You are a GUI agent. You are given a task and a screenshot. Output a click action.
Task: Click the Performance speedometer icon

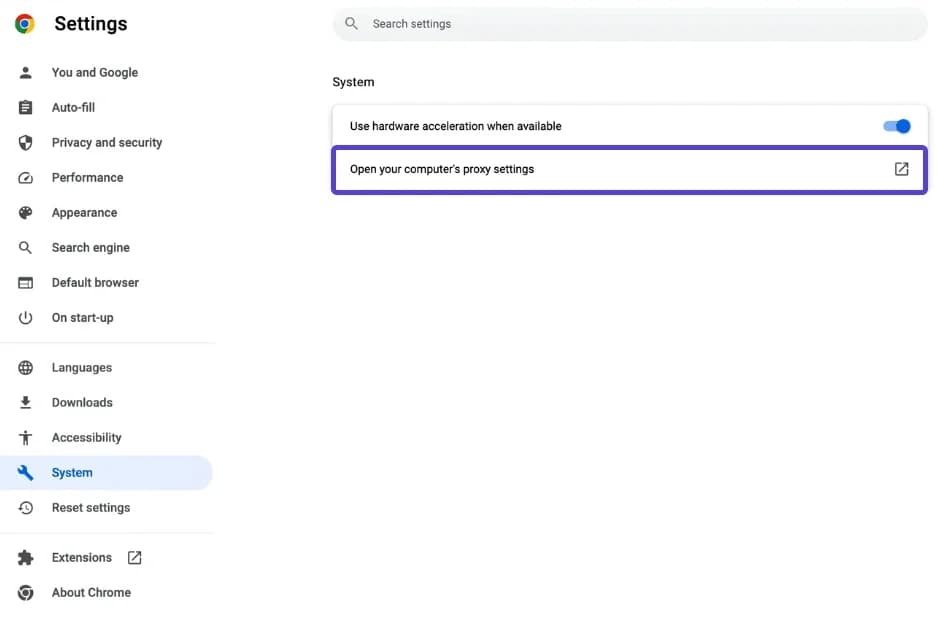pyautogui.click(x=24, y=177)
